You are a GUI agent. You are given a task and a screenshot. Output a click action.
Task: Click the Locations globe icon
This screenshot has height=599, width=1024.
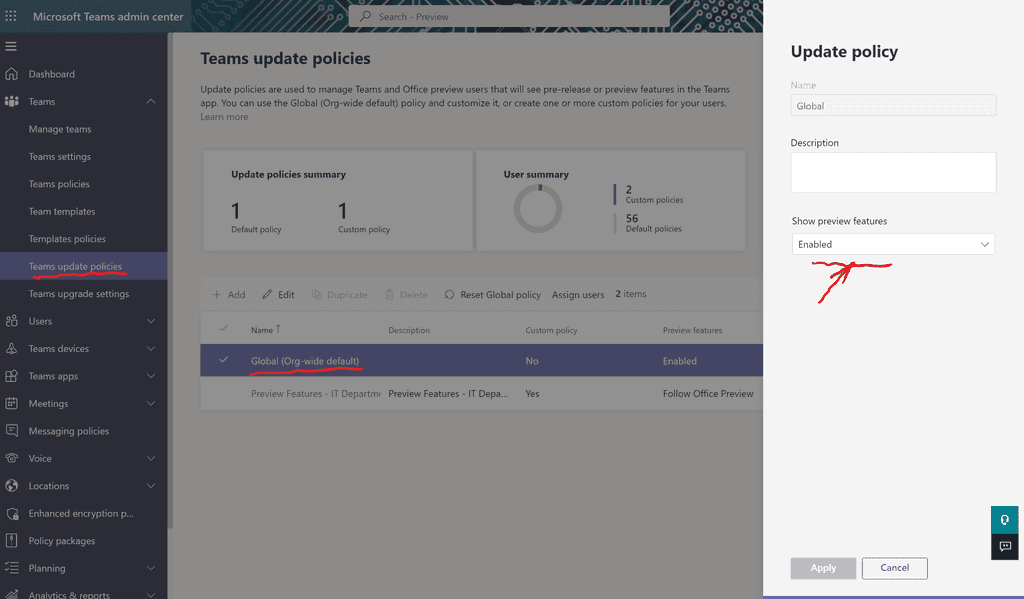pyautogui.click(x=12, y=486)
